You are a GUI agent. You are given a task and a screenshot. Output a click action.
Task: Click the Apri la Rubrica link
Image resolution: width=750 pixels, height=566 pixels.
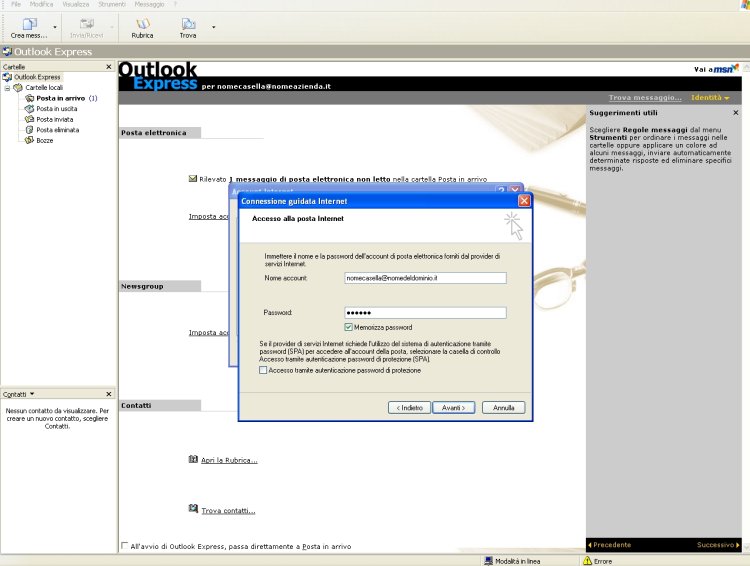pyautogui.click(x=229, y=460)
